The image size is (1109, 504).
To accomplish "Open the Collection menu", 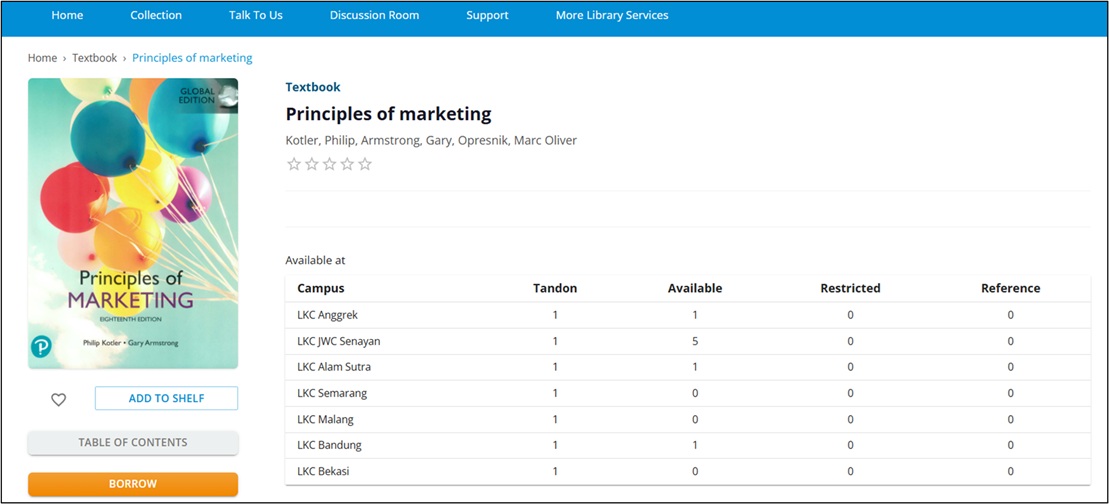I will 156,15.
